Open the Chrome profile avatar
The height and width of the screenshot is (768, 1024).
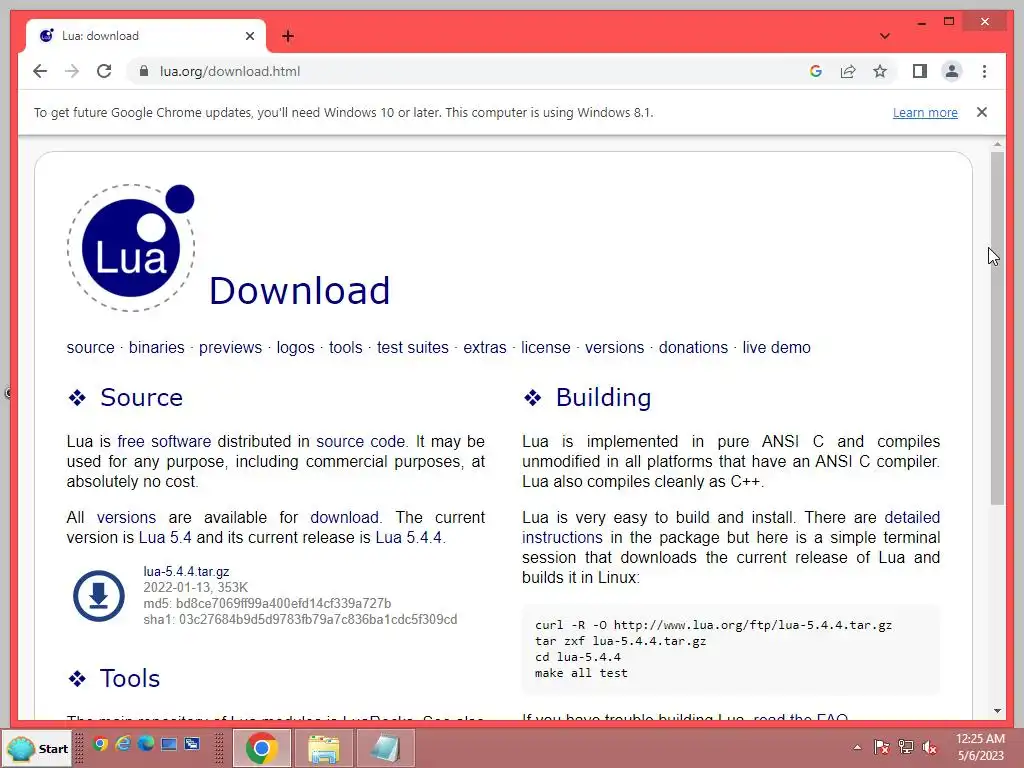coord(952,71)
